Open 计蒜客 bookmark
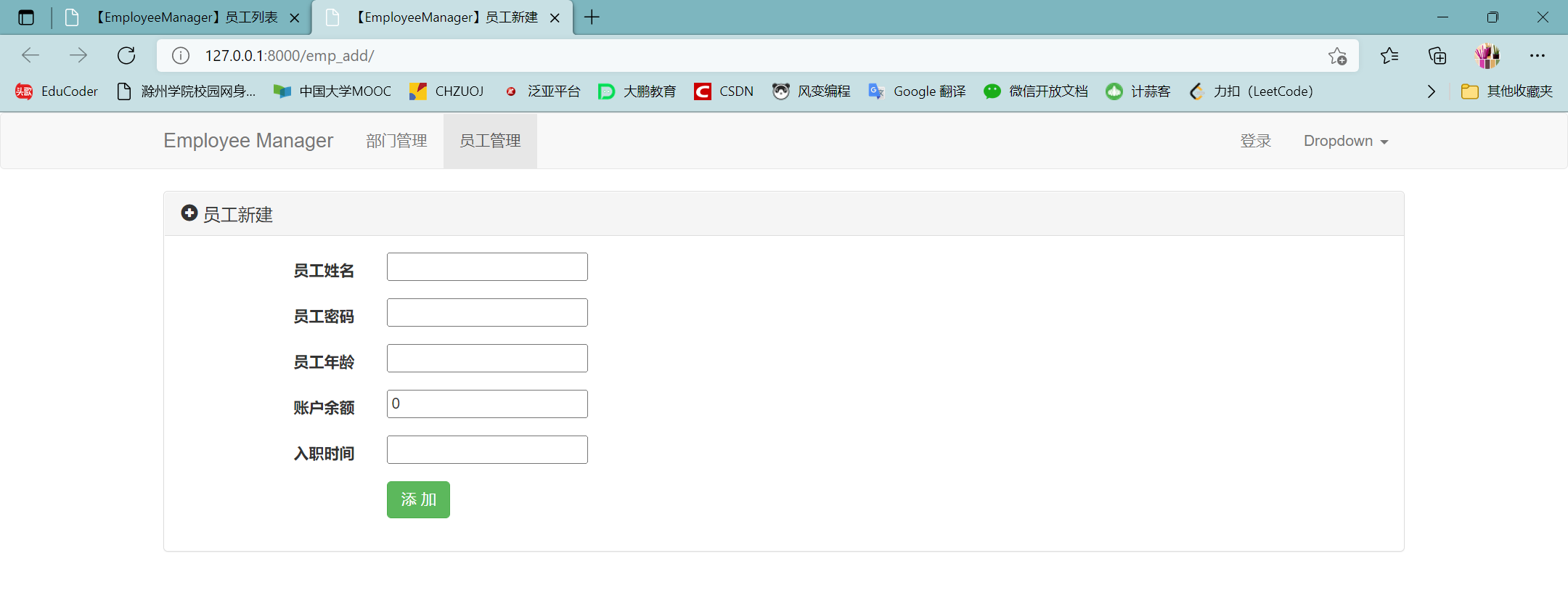The image size is (1568, 609). (x=1138, y=91)
